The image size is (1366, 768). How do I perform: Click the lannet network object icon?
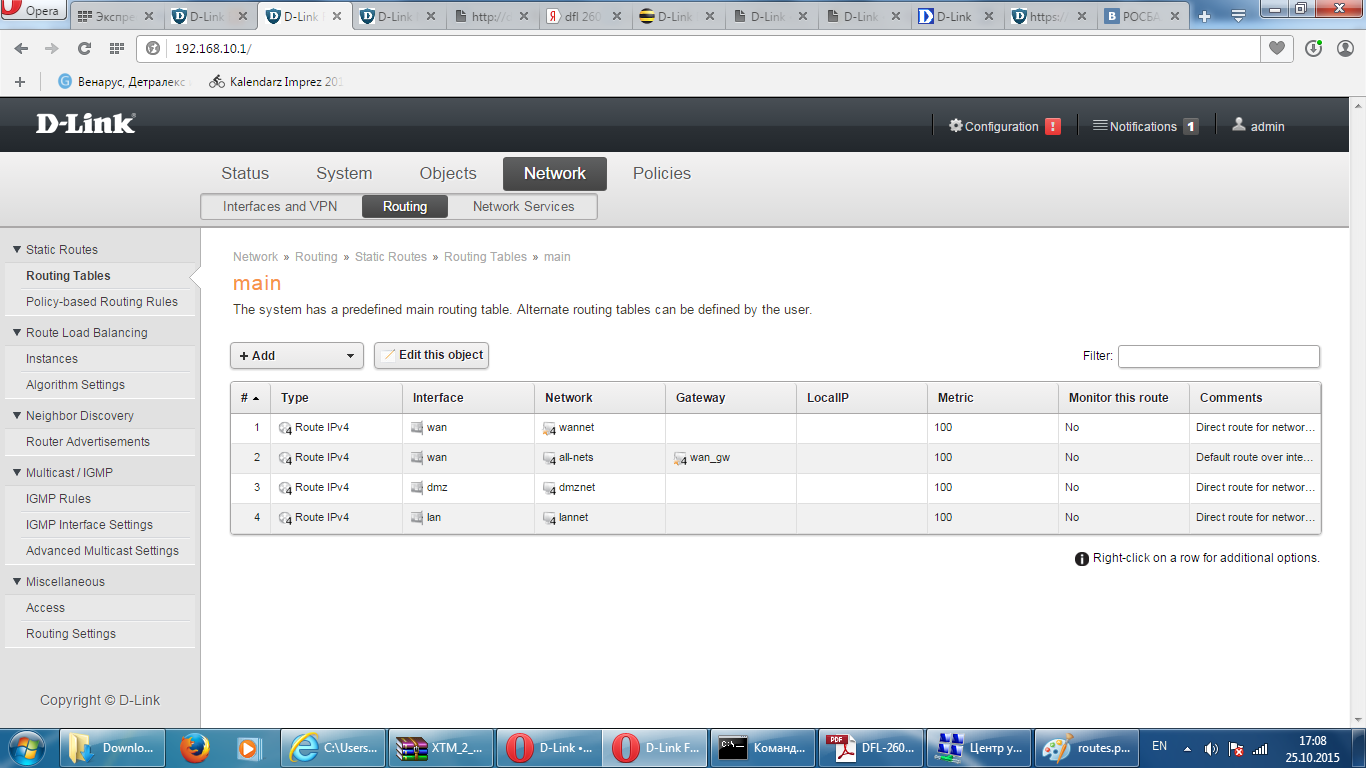click(x=549, y=518)
